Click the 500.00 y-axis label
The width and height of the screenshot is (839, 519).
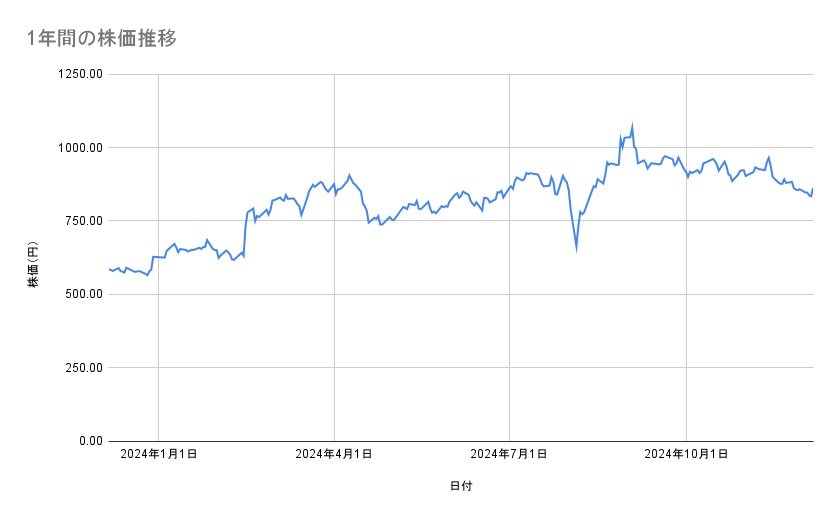click(84, 294)
